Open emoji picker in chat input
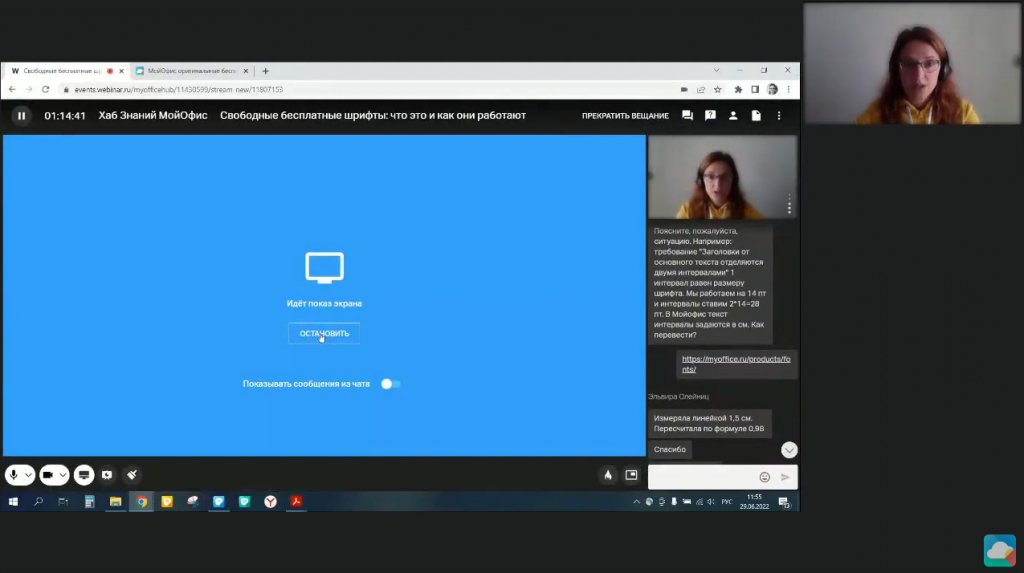Image resolution: width=1024 pixels, height=573 pixels. click(x=765, y=477)
